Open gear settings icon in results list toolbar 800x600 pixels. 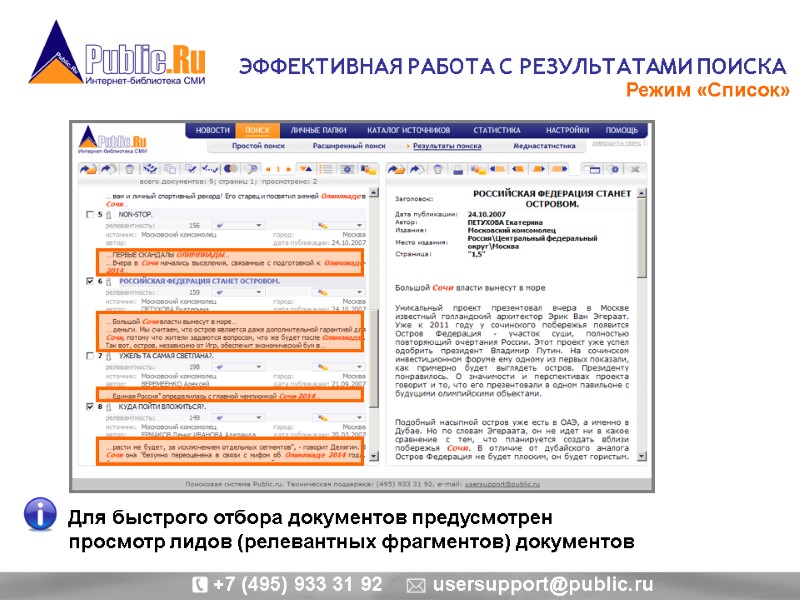pyautogui.click(x=347, y=169)
